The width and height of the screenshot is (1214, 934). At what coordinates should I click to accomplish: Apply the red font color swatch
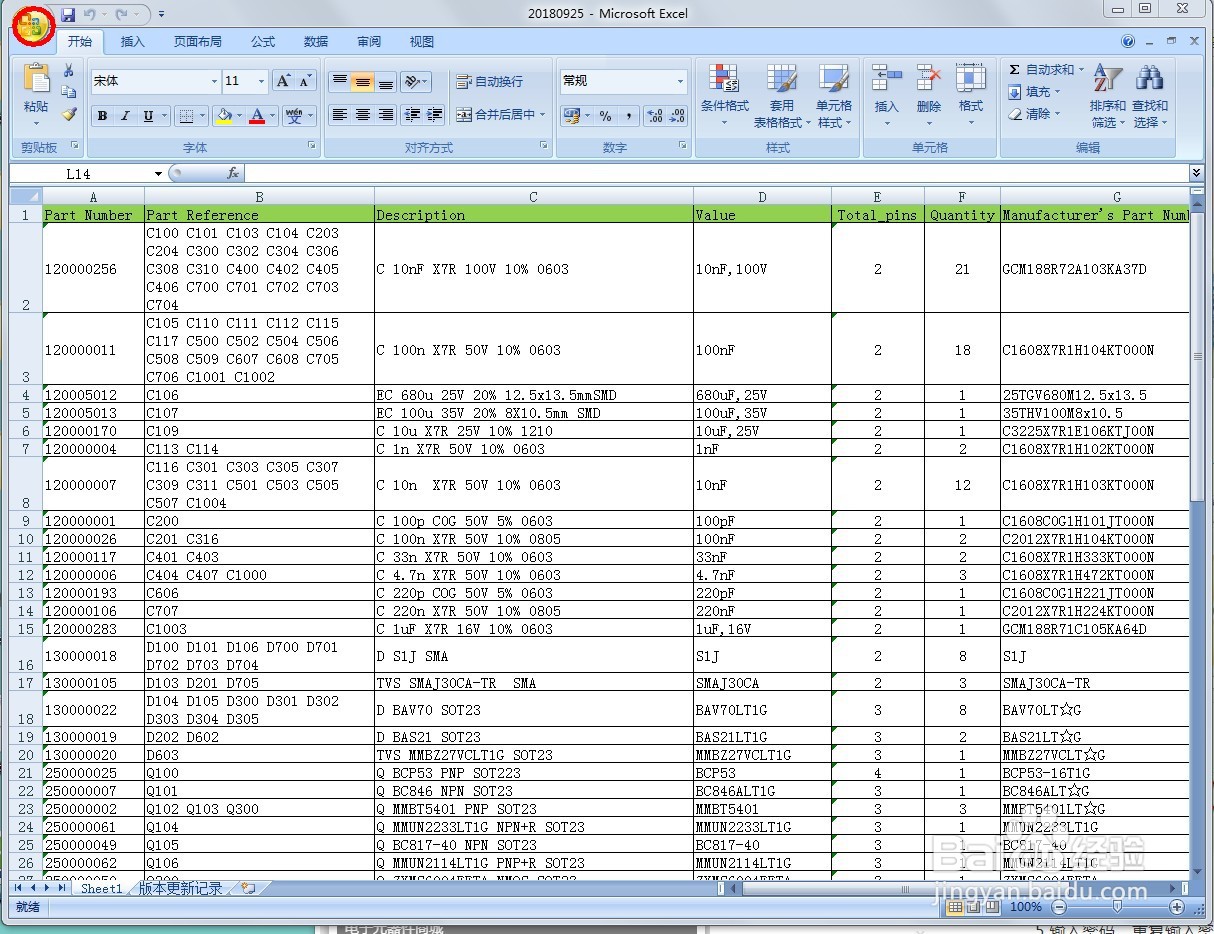coord(257,116)
